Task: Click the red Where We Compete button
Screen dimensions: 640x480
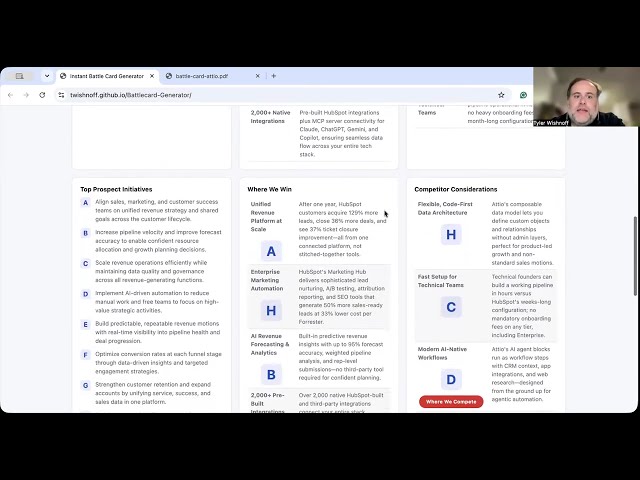Action: [451, 402]
